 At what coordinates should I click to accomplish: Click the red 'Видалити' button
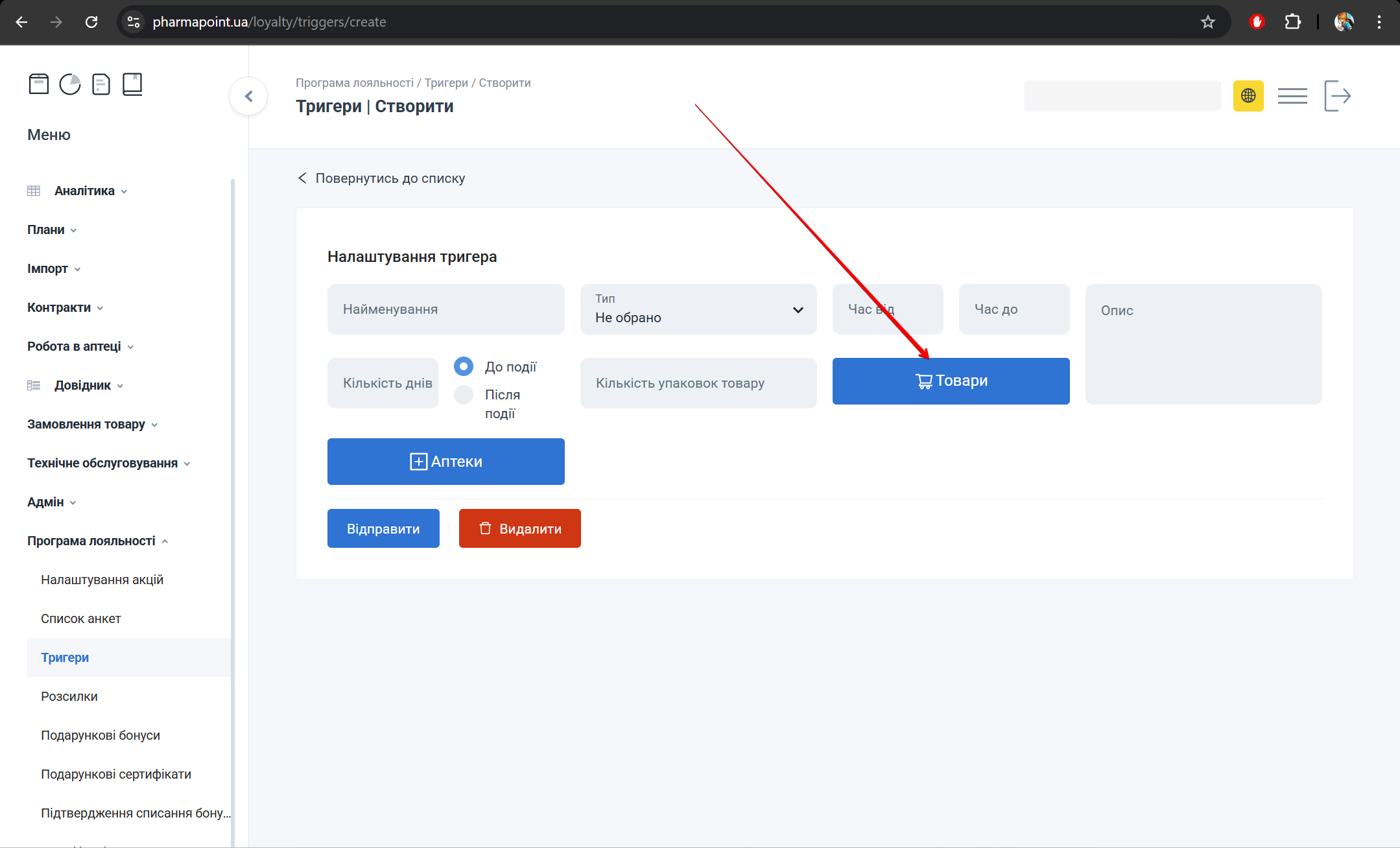tap(519, 528)
